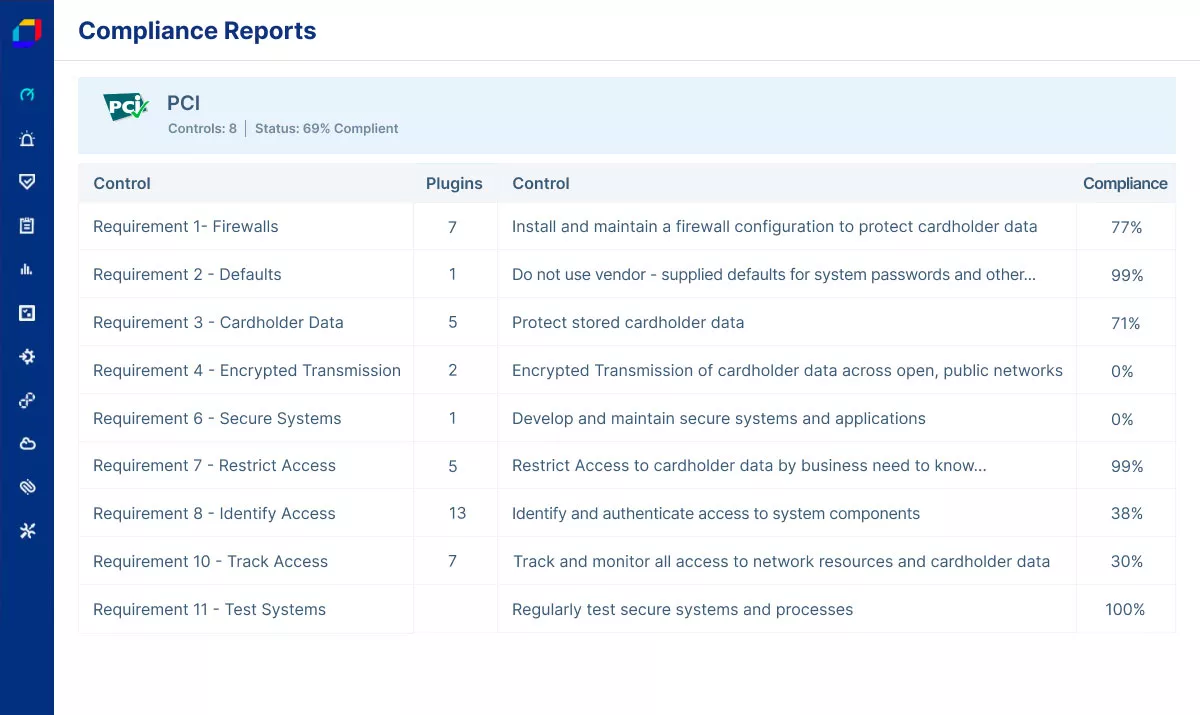Click plugin count 5 for Restrict Access

tap(453, 465)
